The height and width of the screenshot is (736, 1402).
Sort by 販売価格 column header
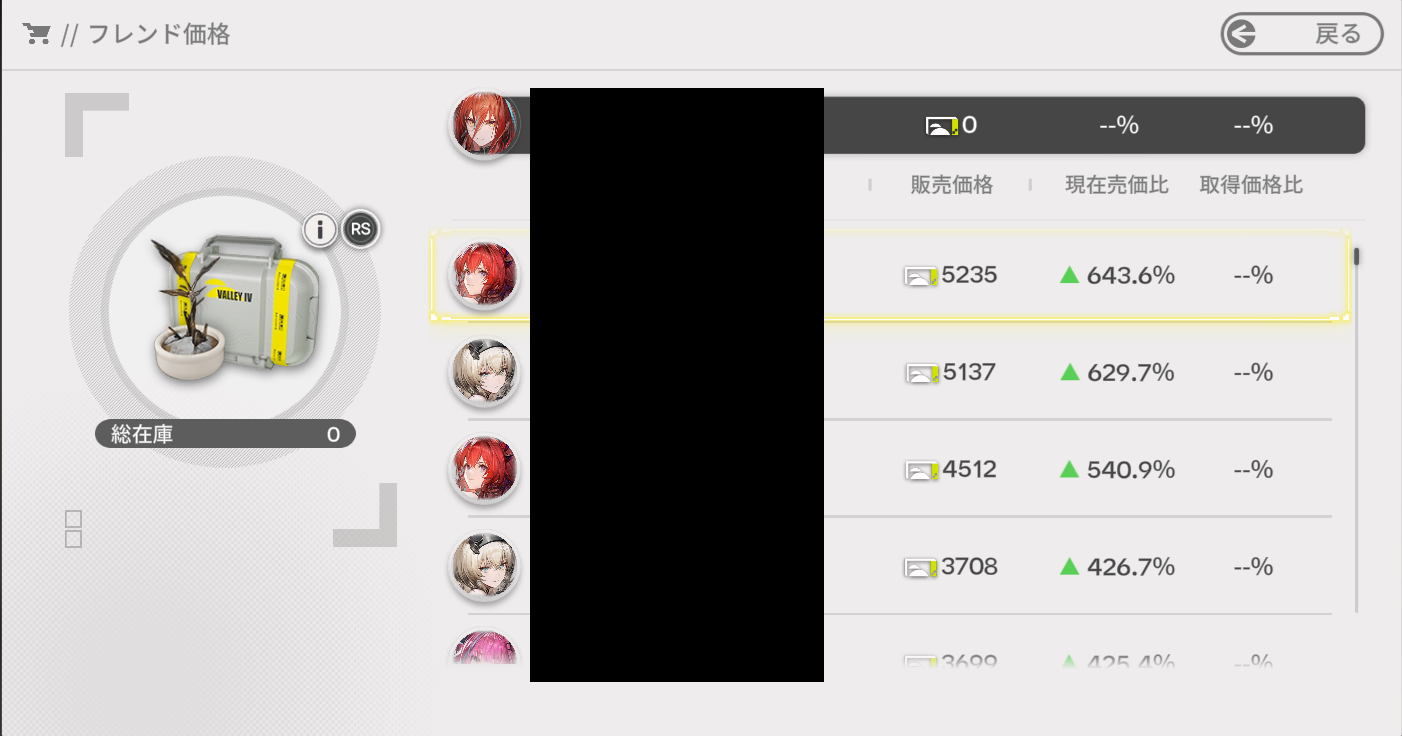coord(951,185)
